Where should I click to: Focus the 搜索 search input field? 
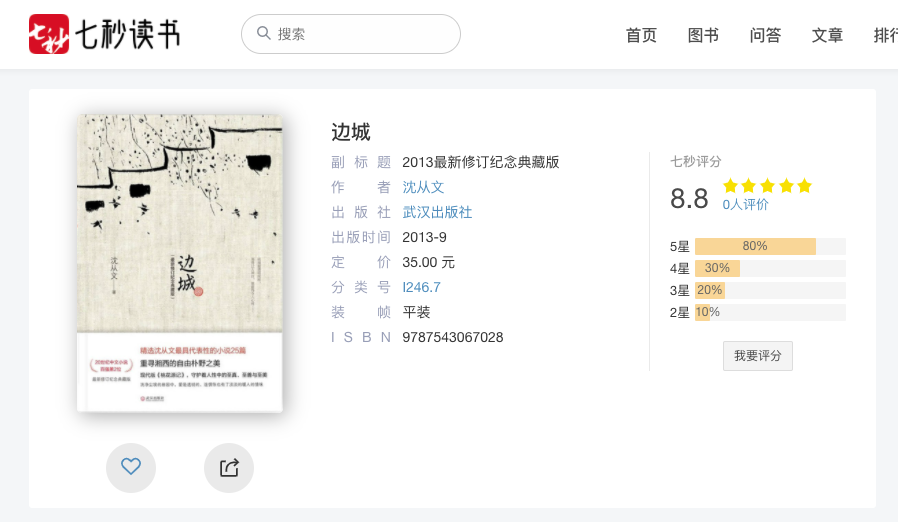tap(350, 34)
